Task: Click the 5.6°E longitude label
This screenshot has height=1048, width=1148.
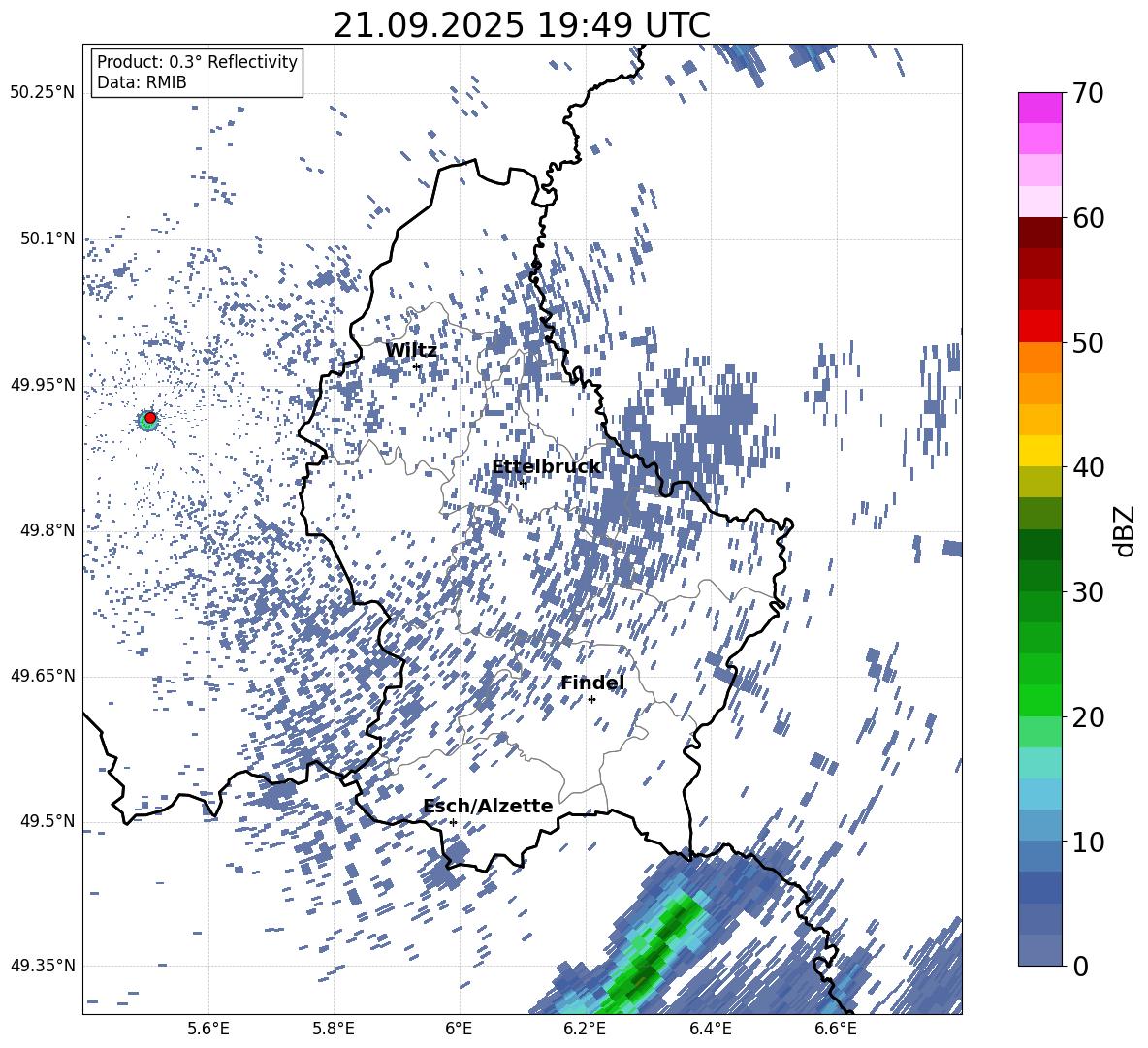Action: pyautogui.click(x=208, y=1029)
